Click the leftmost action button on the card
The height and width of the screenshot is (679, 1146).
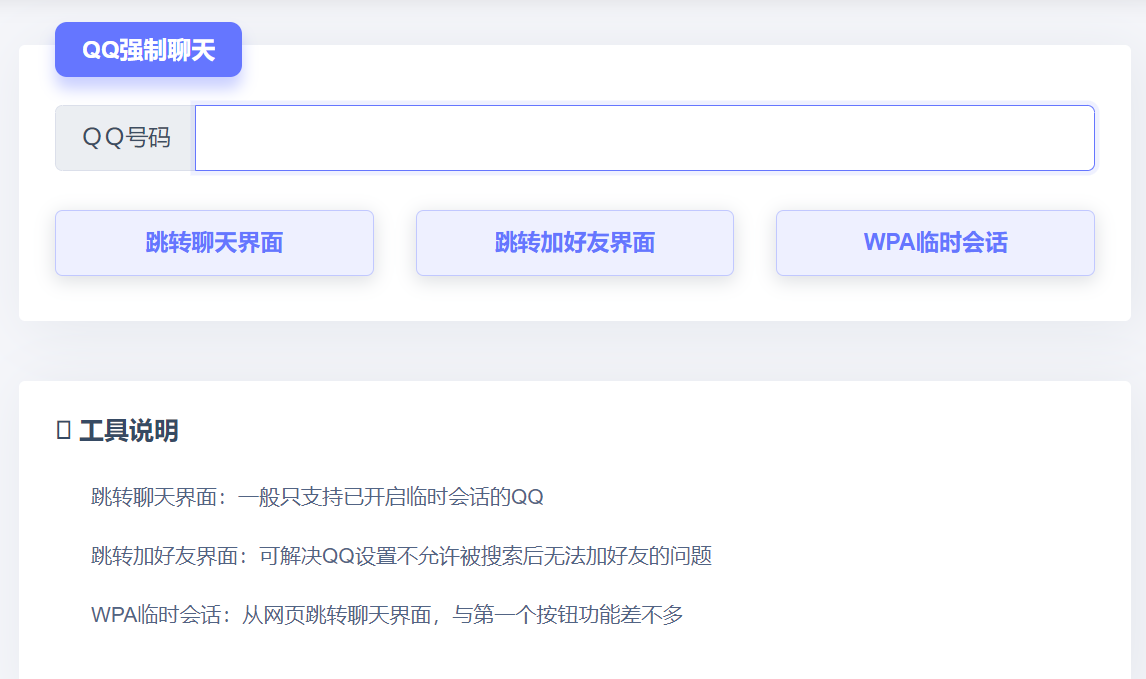[x=214, y=242]
